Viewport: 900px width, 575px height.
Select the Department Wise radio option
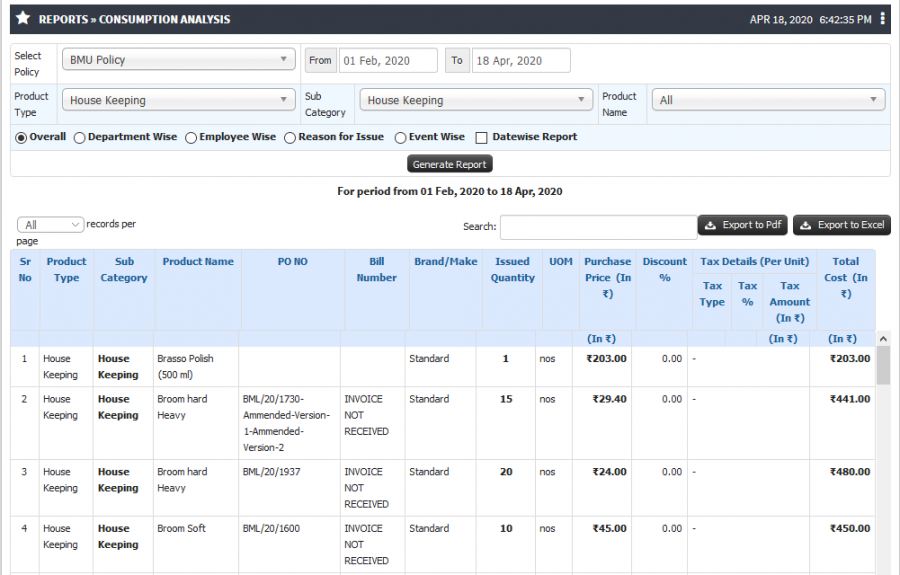click(80, 138)
